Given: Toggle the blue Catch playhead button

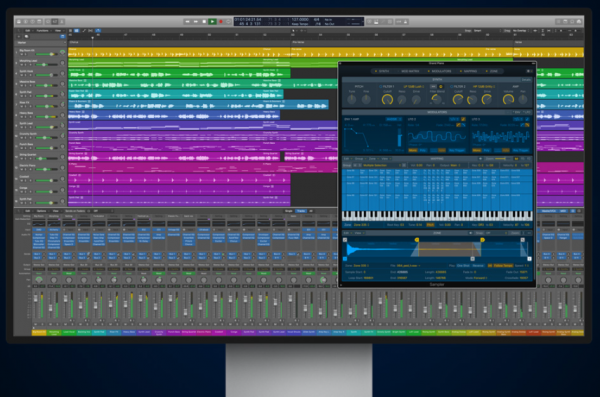Looking at the screenshot, I should (98, 31).
